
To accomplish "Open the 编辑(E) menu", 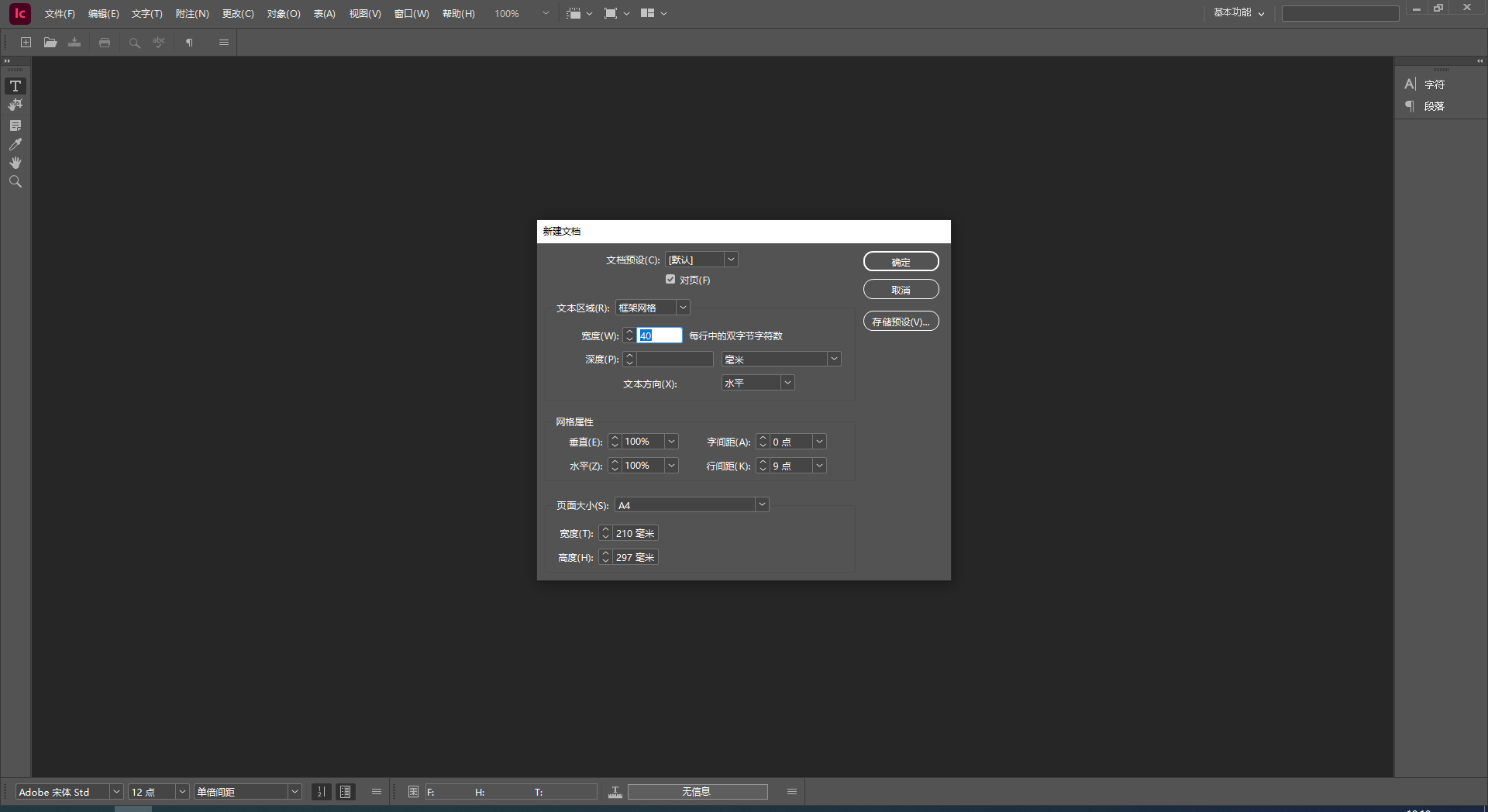I will 104,14.
